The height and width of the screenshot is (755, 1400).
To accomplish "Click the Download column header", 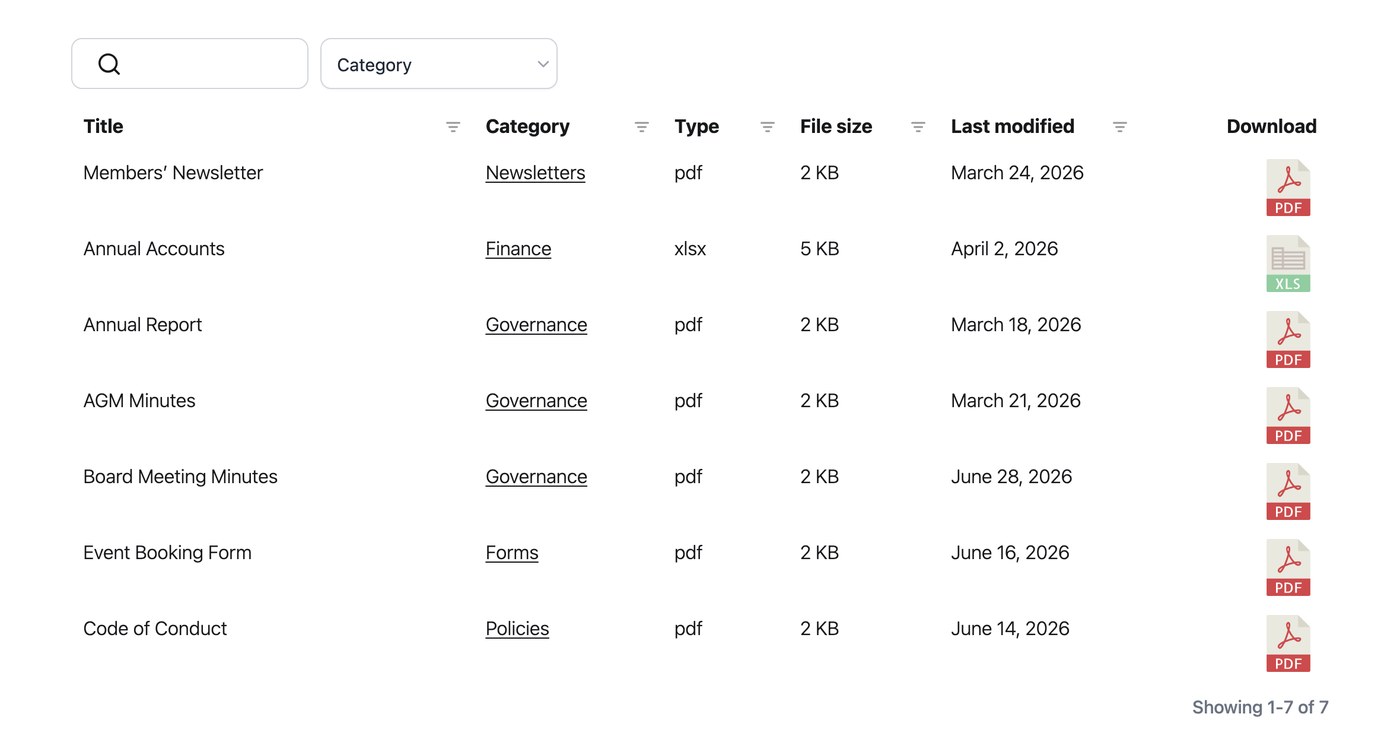I will point(1271,127).
